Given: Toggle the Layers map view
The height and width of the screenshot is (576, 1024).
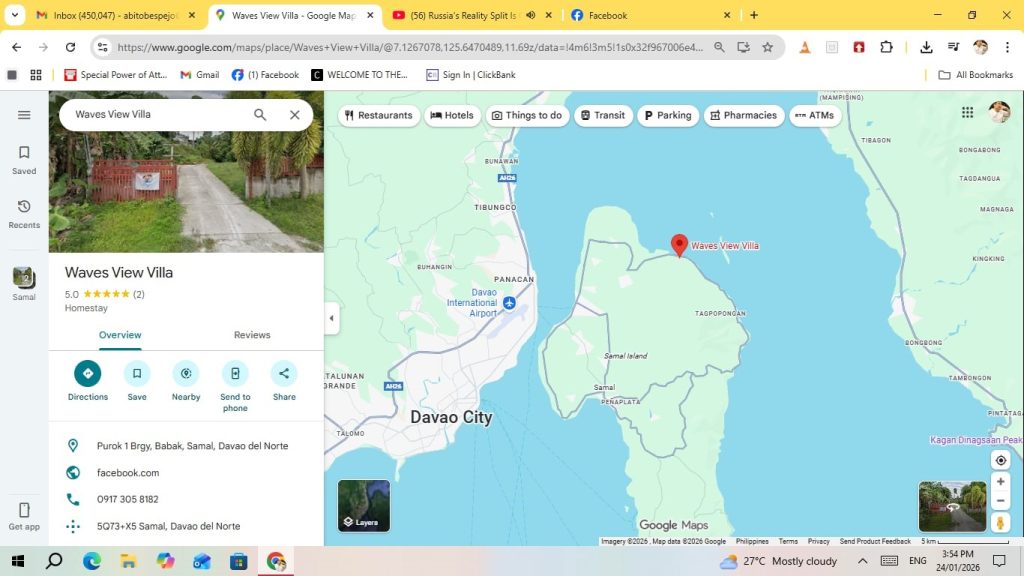Looking at the screenshot, I should click(364, 506).
